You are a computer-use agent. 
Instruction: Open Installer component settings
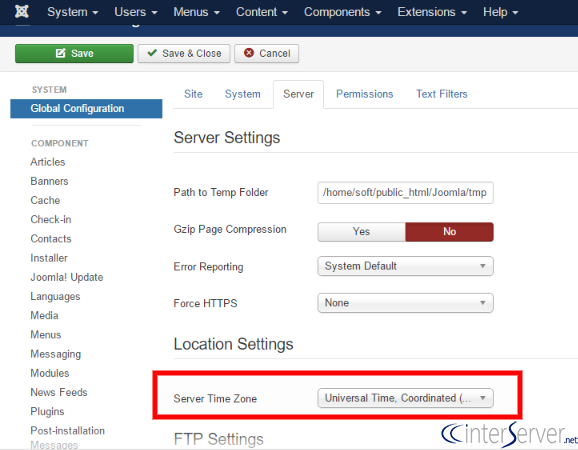[49, 258]
